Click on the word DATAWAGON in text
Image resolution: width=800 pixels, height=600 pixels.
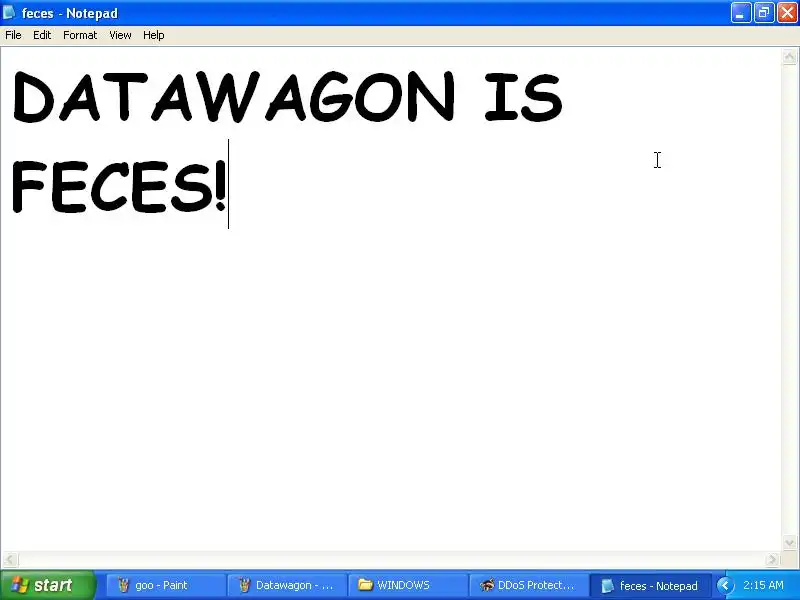(x=234, y=96)
